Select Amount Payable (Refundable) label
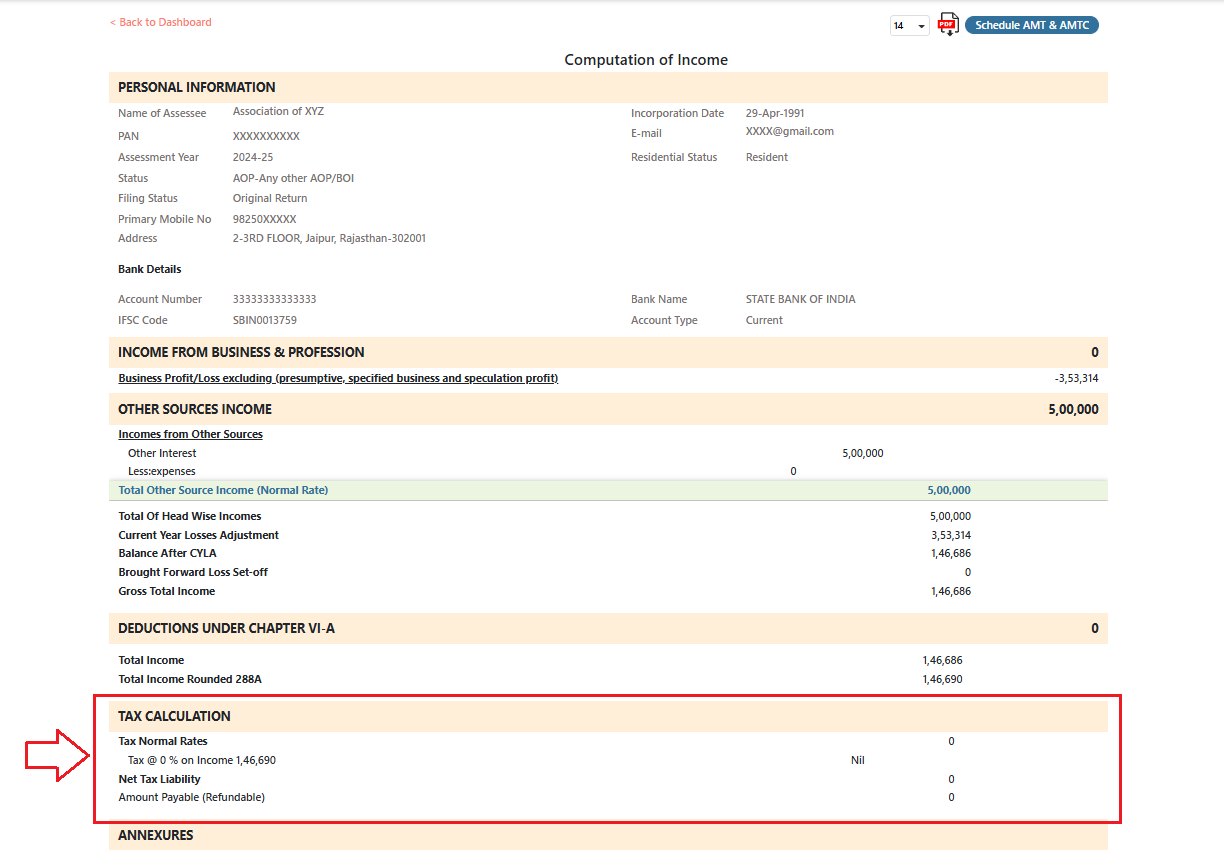This screenshot has height=853, width=1224. tap(192, 797)
